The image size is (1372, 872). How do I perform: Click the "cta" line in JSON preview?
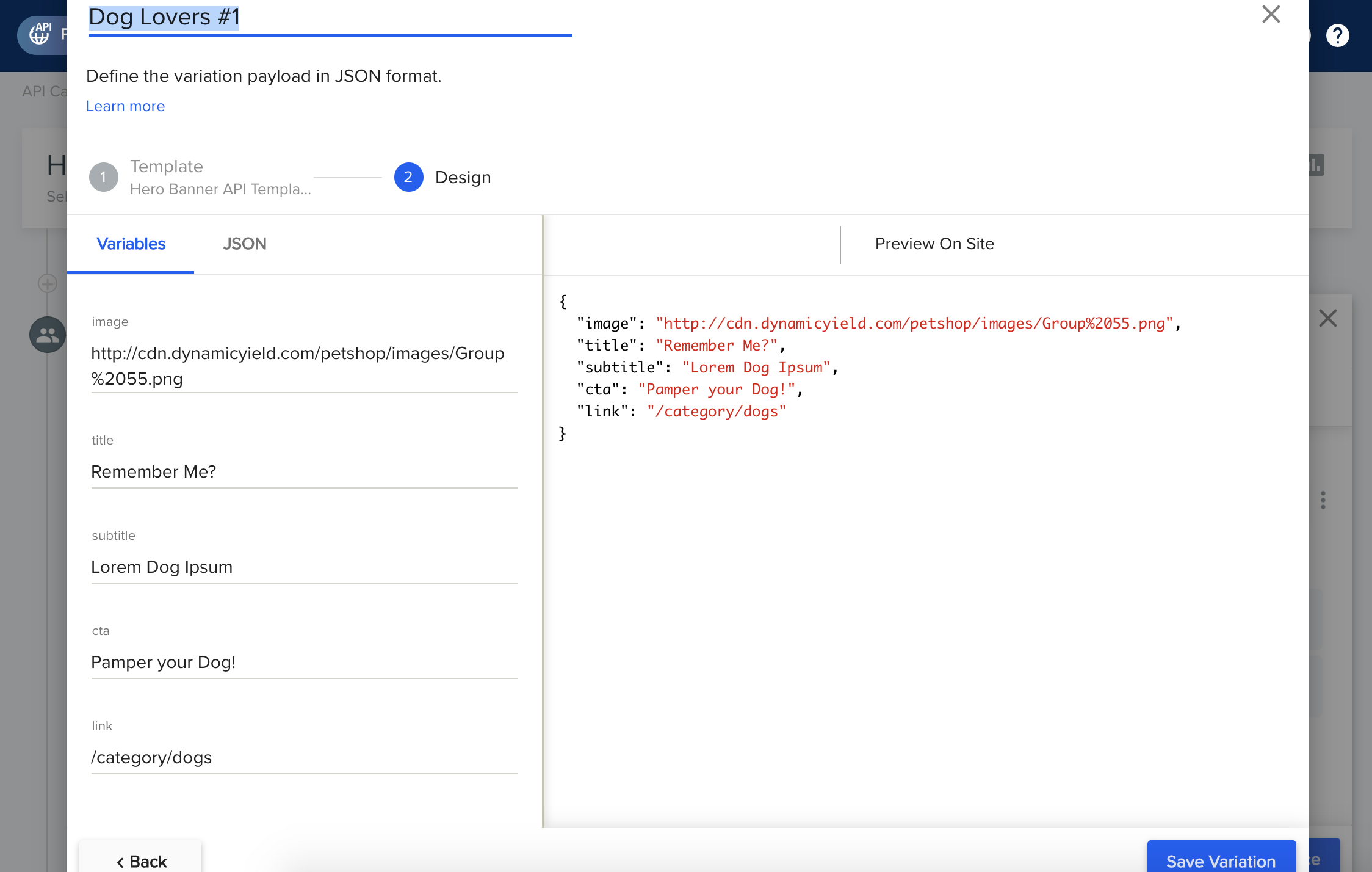click(690, 389)
